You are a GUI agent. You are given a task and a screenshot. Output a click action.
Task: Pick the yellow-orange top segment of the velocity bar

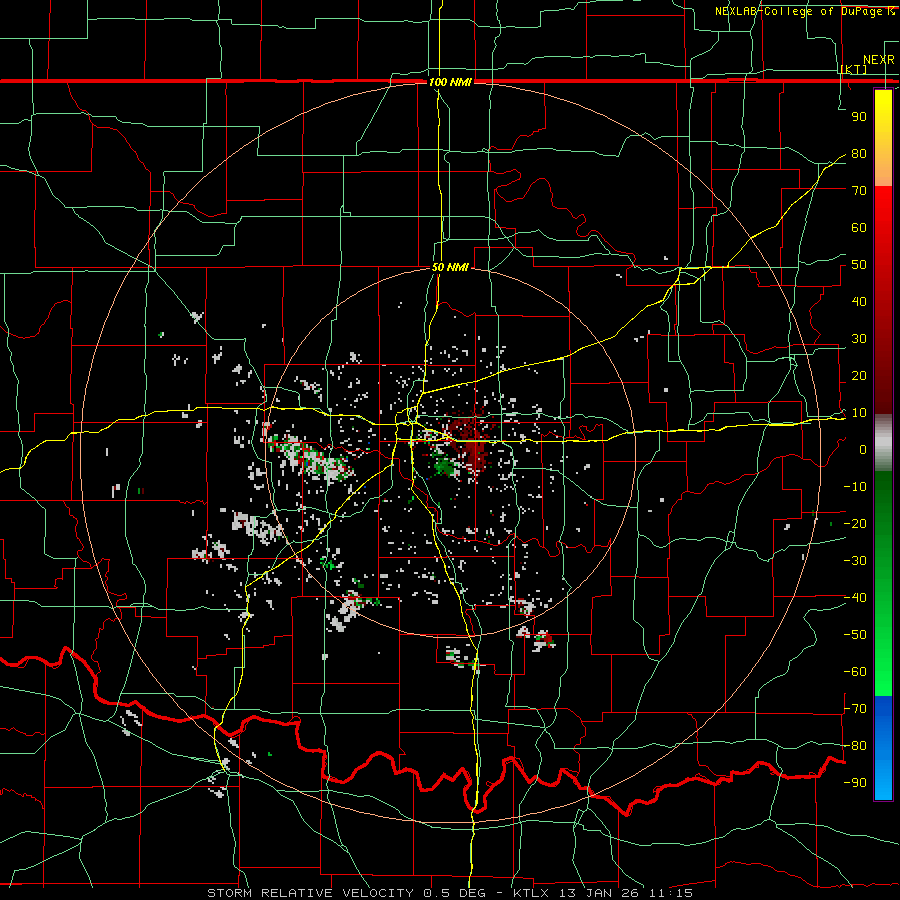click(x=883, y=138)
